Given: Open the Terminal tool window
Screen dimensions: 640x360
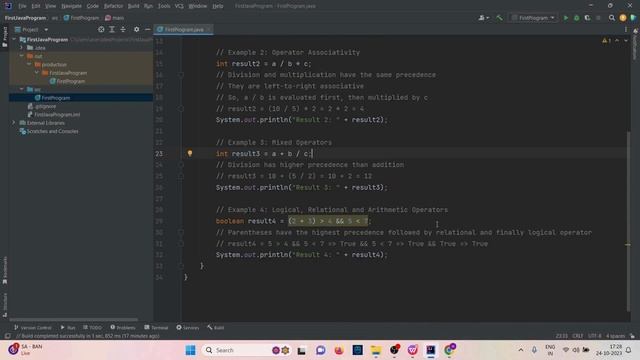Looking at the screenshot, I should 156,327.
